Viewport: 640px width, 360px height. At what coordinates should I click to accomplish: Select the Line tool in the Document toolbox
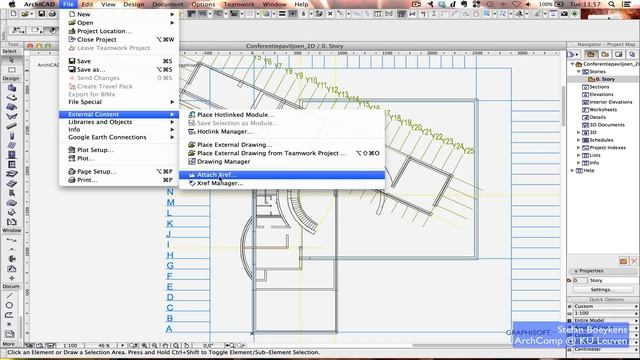click(9, 295)
